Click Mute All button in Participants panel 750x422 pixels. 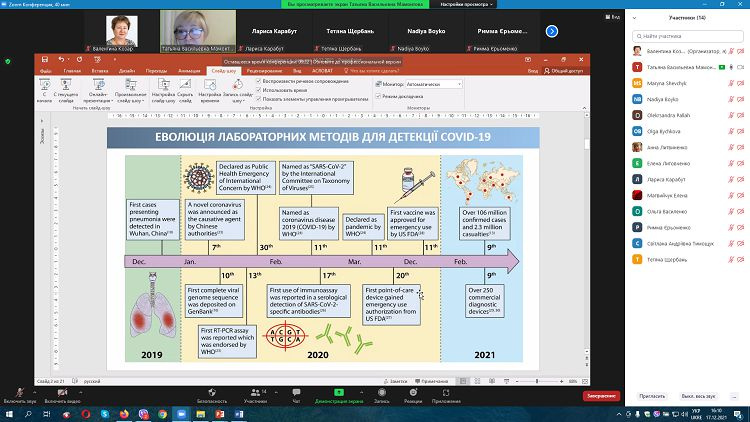click(698, 396)
